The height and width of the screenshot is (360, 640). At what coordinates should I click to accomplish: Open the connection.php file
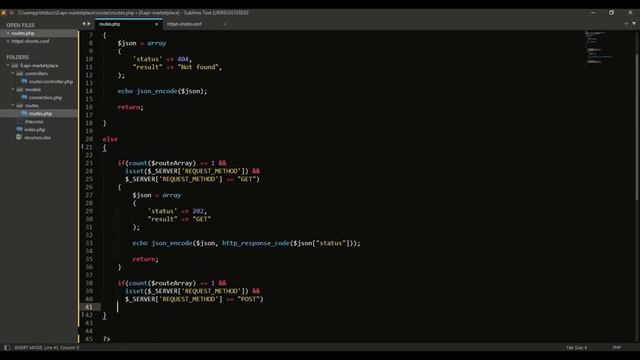(x=45, y=98)
